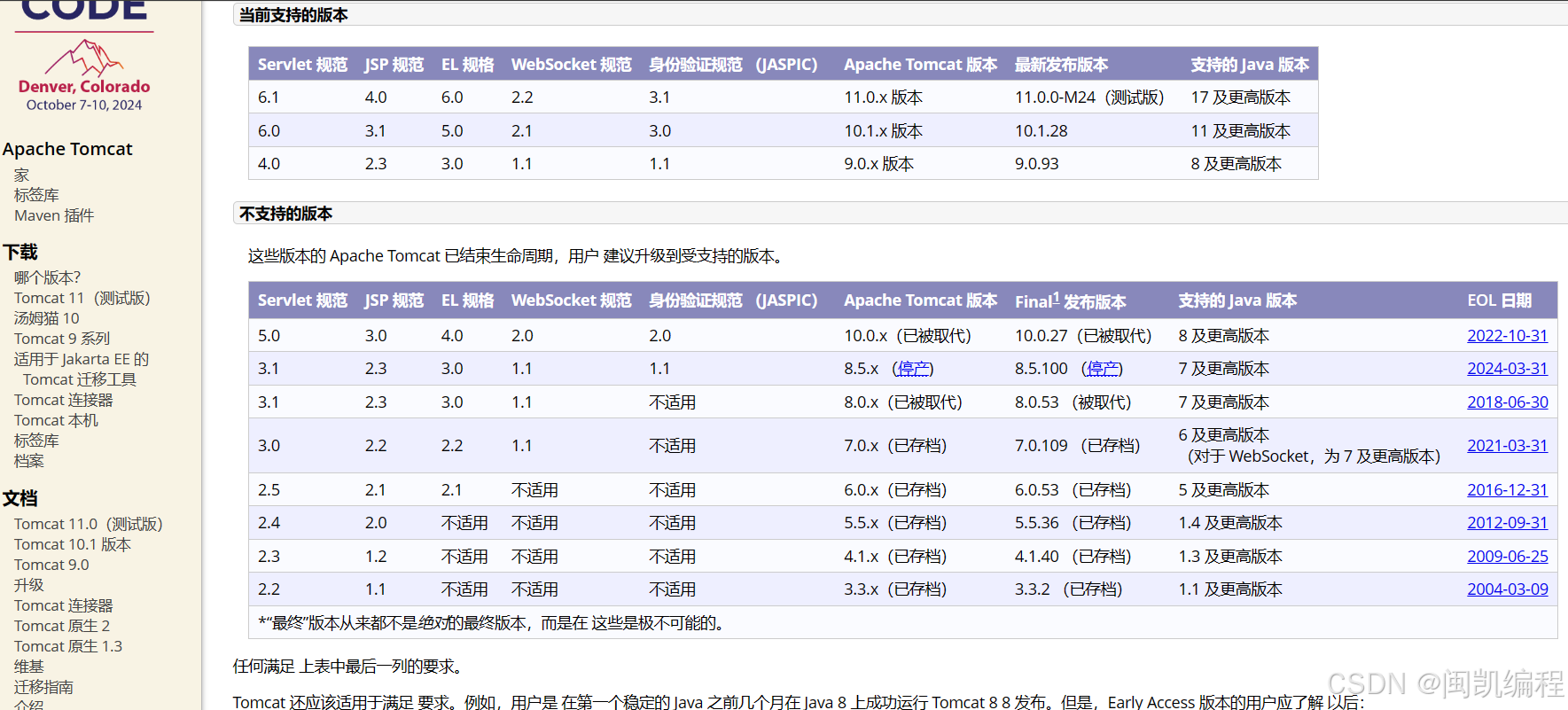Open the Tomcat 本机 link
The width and height of the screenshot is (1568, 710).
56,420
